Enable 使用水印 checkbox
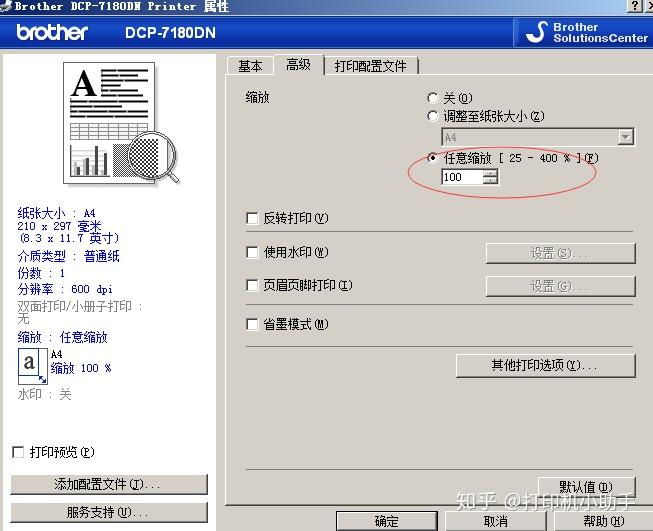Screen dimensions: 653x531 coord(252,252)
